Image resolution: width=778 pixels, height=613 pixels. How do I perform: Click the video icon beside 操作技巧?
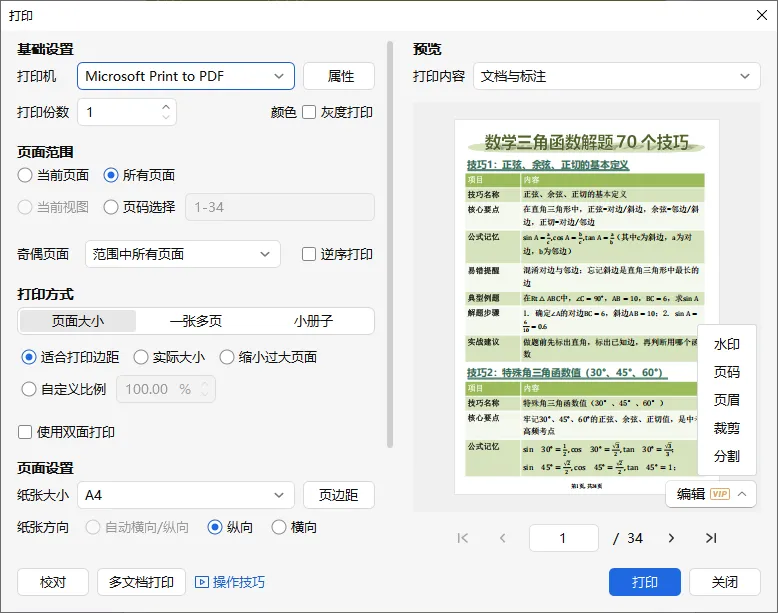pos(202,582)
